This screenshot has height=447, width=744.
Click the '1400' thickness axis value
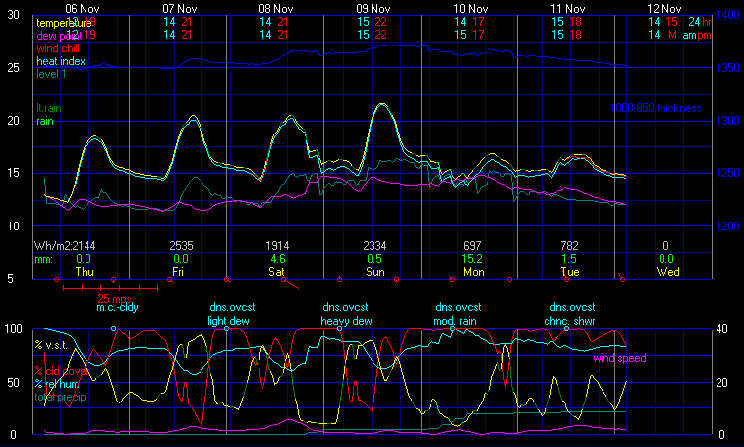(728, 15)
